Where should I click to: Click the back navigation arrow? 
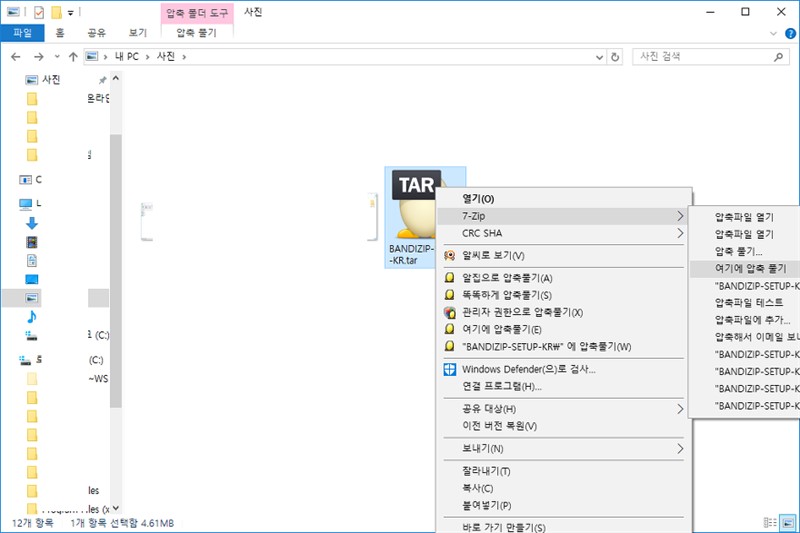(16, 57)
